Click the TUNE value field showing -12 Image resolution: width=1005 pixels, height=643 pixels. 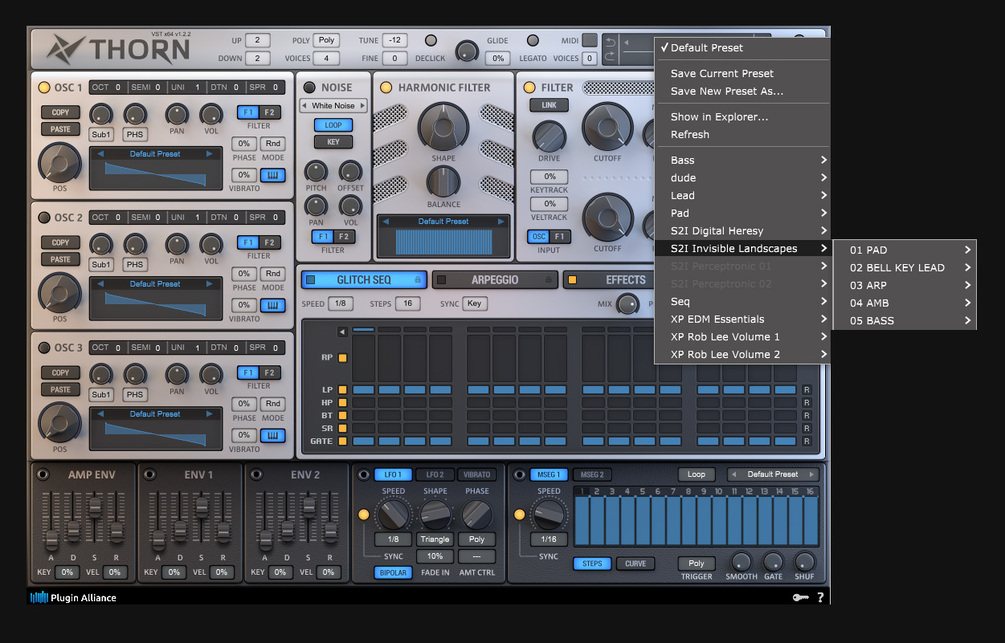pos(395,40)
